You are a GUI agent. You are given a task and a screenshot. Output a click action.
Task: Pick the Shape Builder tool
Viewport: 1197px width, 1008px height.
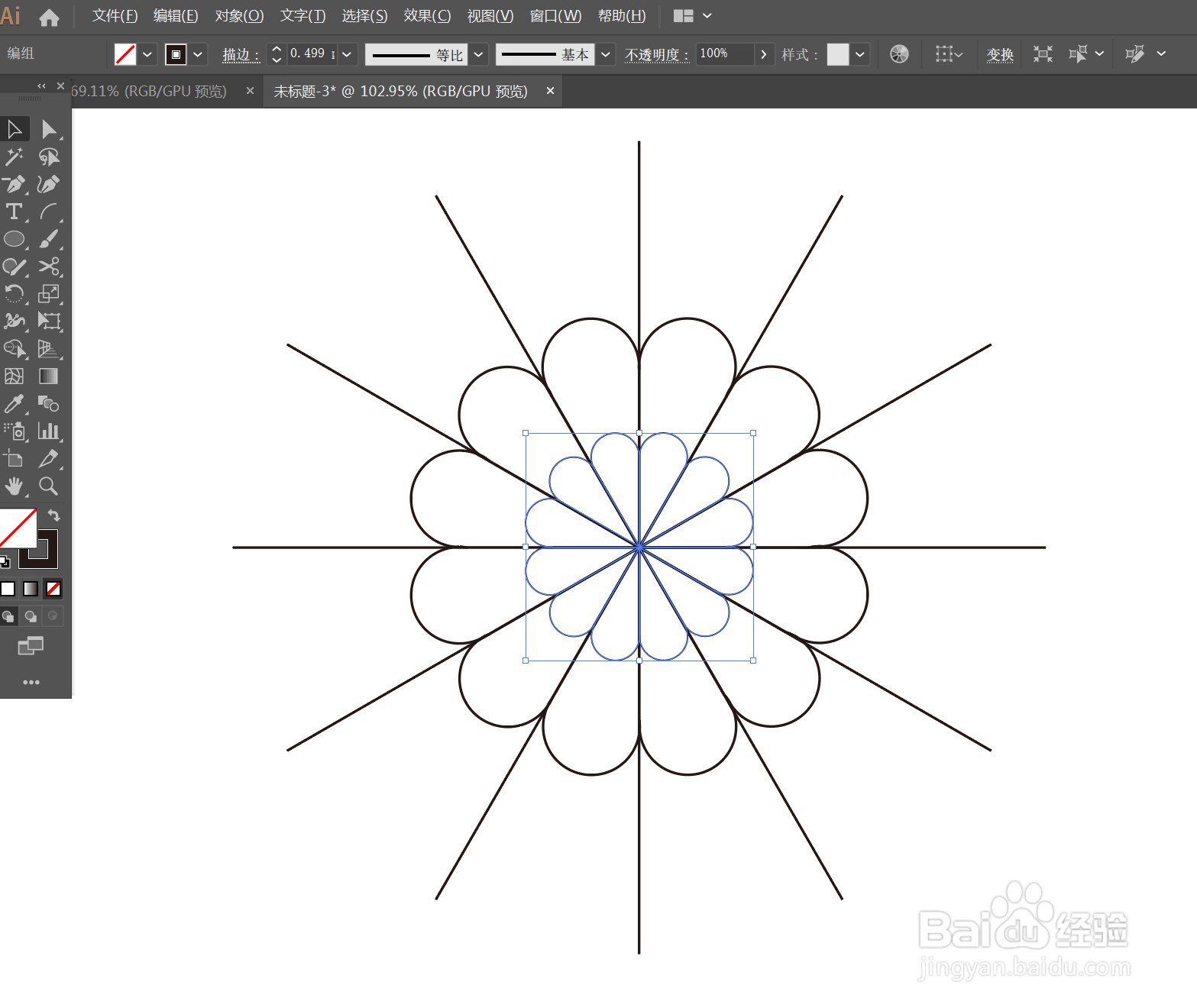click(15, 349)
